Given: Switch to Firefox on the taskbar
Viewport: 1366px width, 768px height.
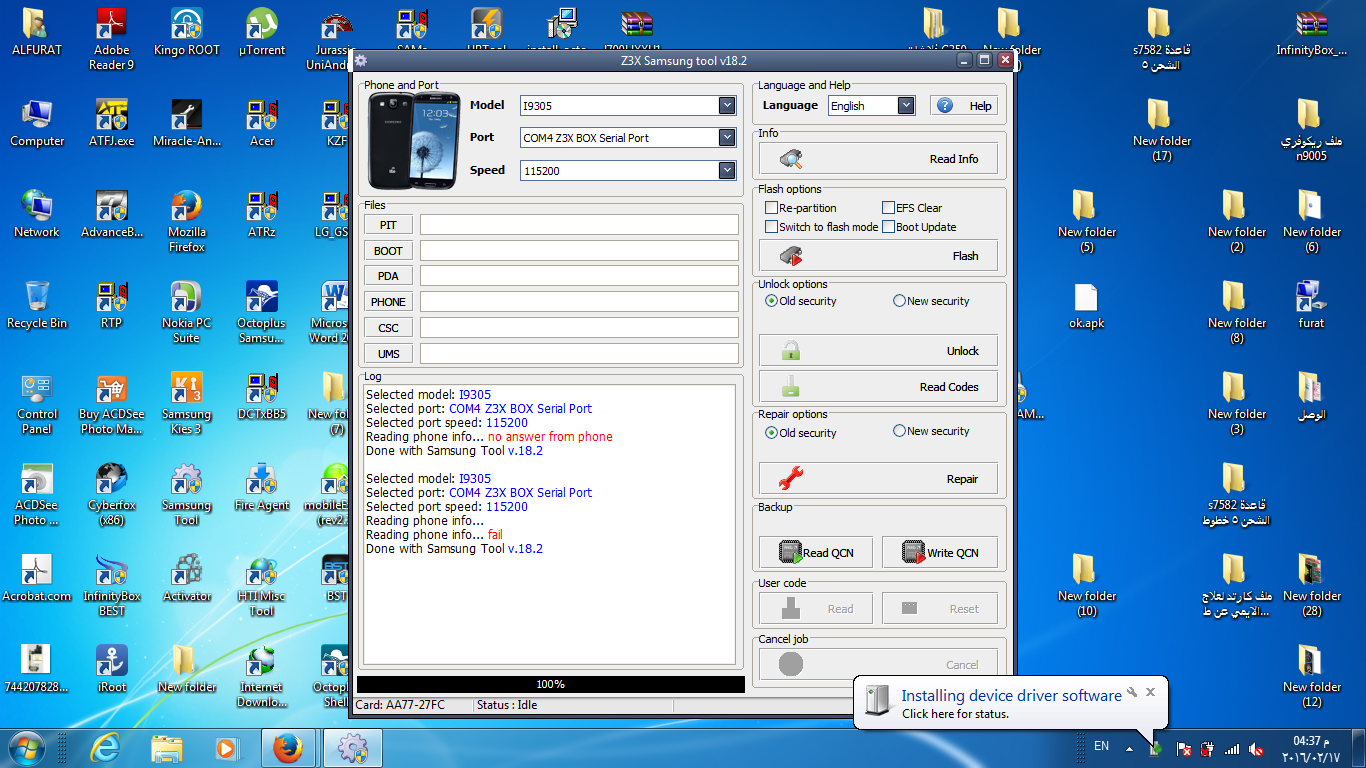Looking at the screenshot, I should (289, 747).
